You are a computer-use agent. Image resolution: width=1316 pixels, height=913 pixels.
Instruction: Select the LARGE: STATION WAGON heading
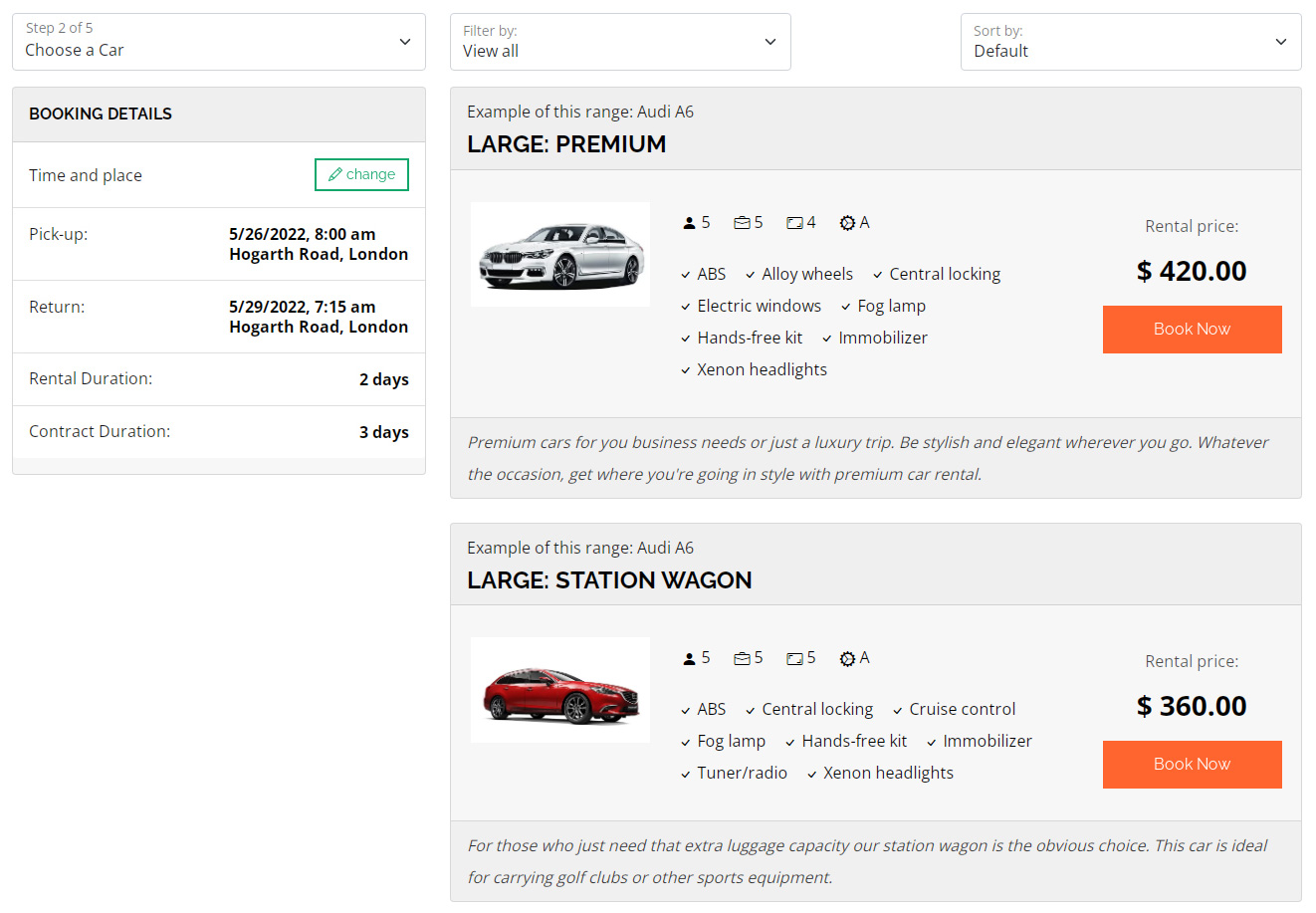click(x=609, y=580)
